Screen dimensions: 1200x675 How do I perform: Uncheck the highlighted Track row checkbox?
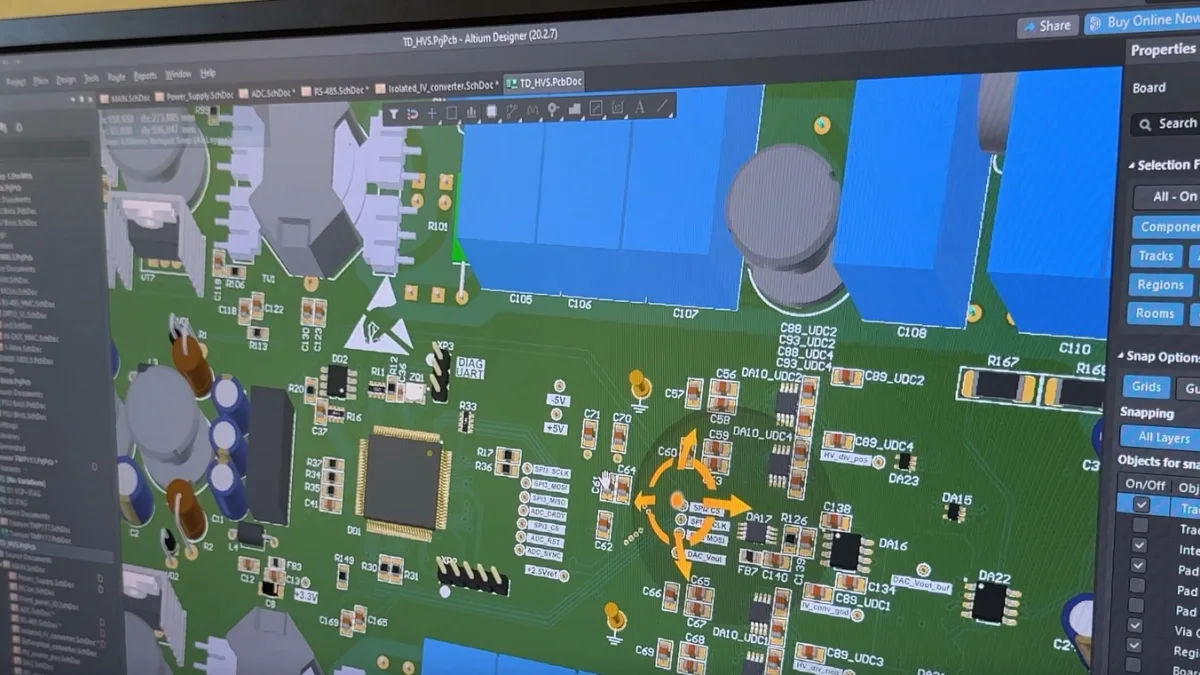[x=1140, y=505]
